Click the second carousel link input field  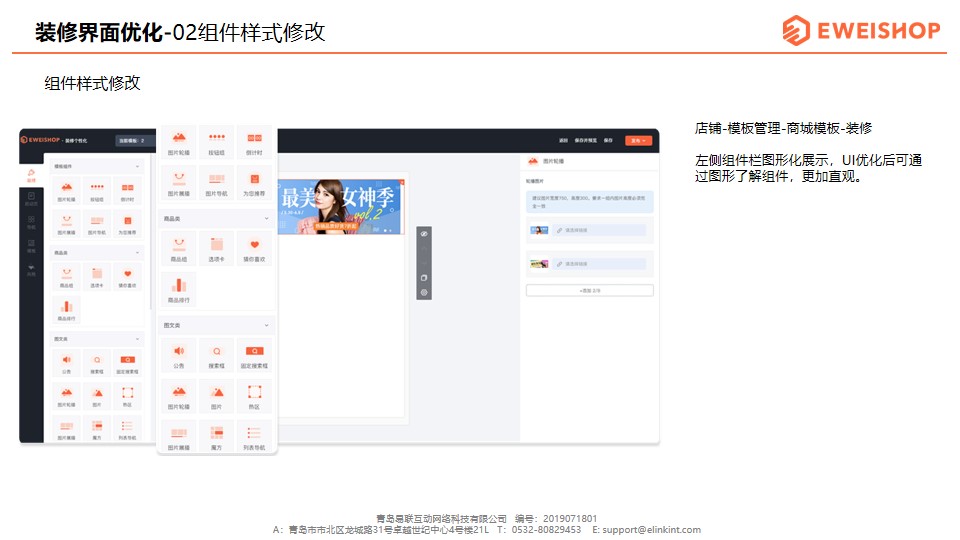[x=599, y=264]
